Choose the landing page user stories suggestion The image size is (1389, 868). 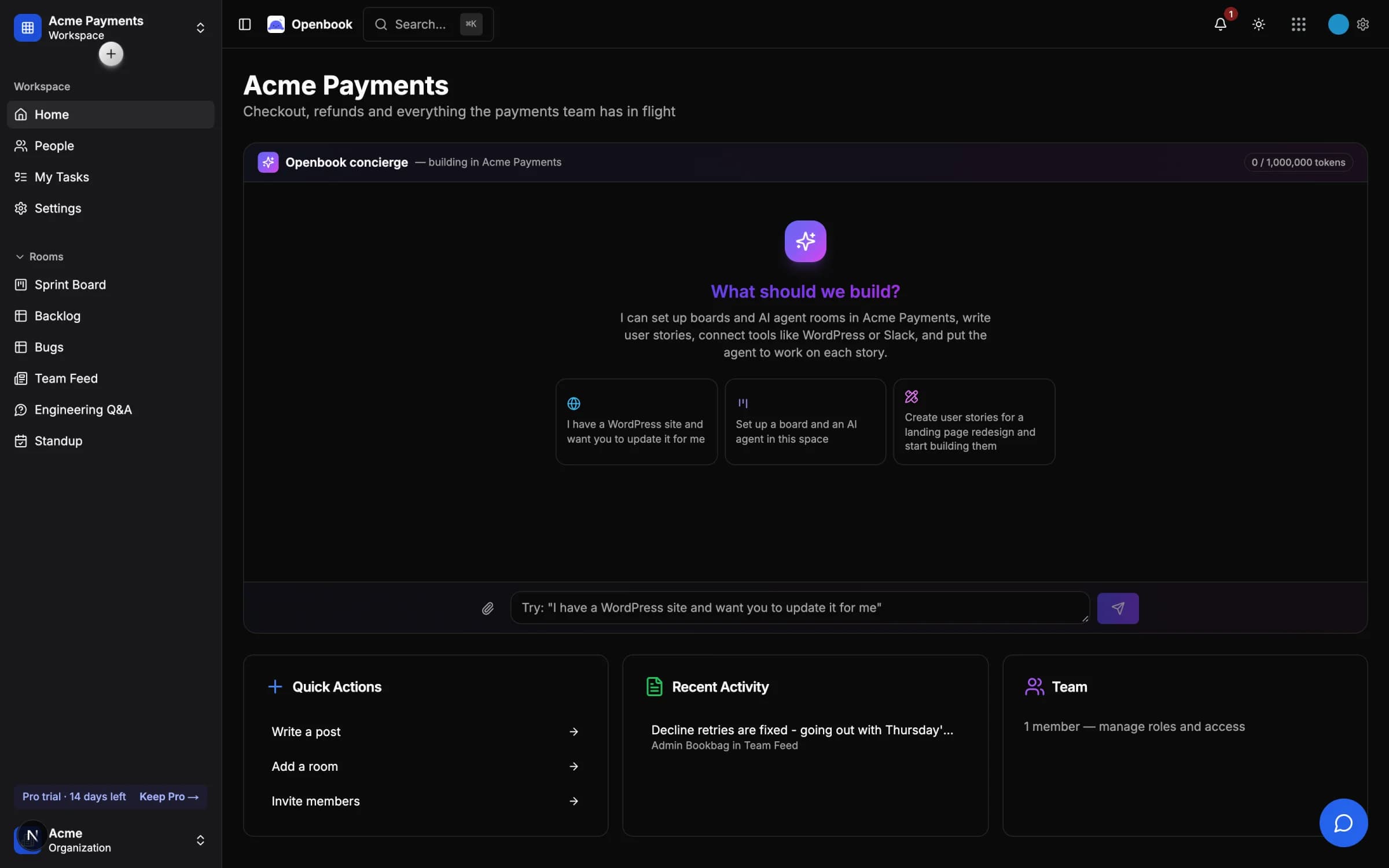click(974, 422)
